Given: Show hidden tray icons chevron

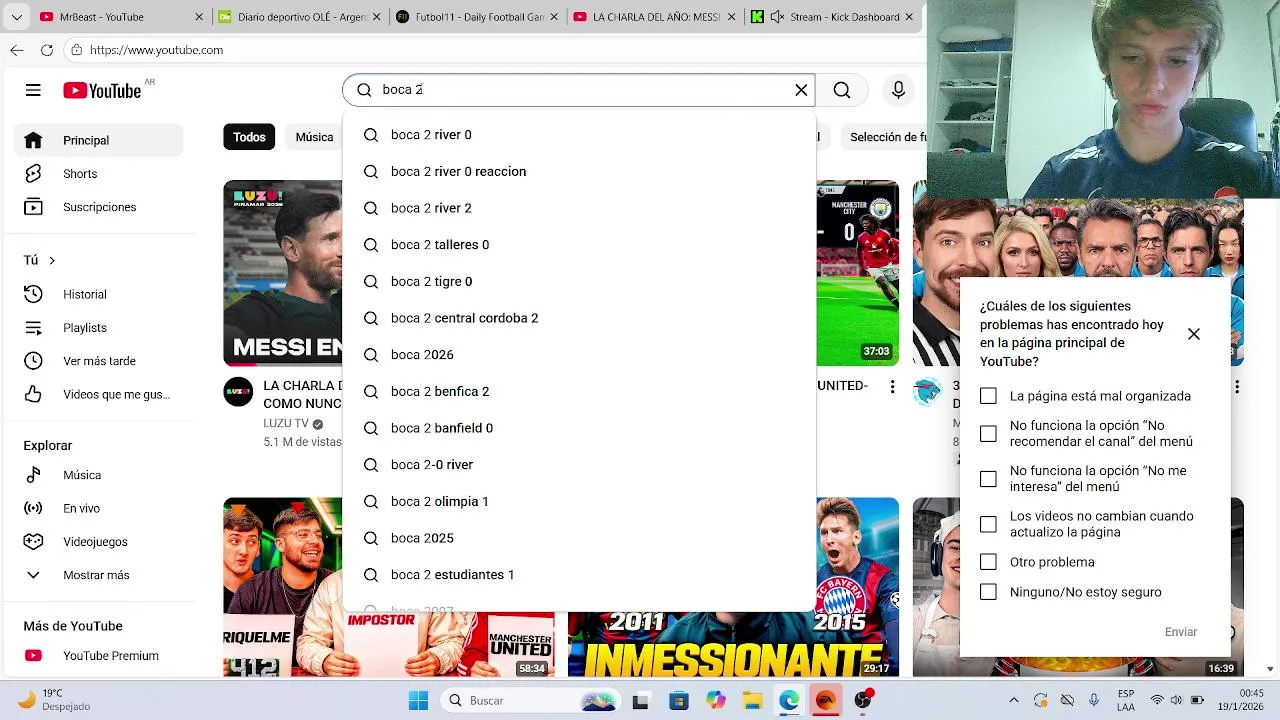Looking at the screenshot, I should (x=1014, y=700).
